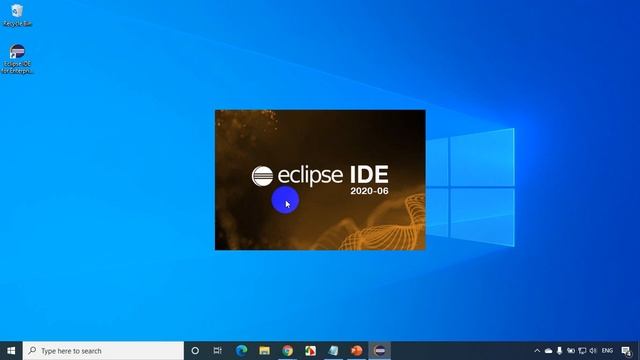The image size is (640, 360).
Task: Expand the hidden system tray icons
Action: 537,351
